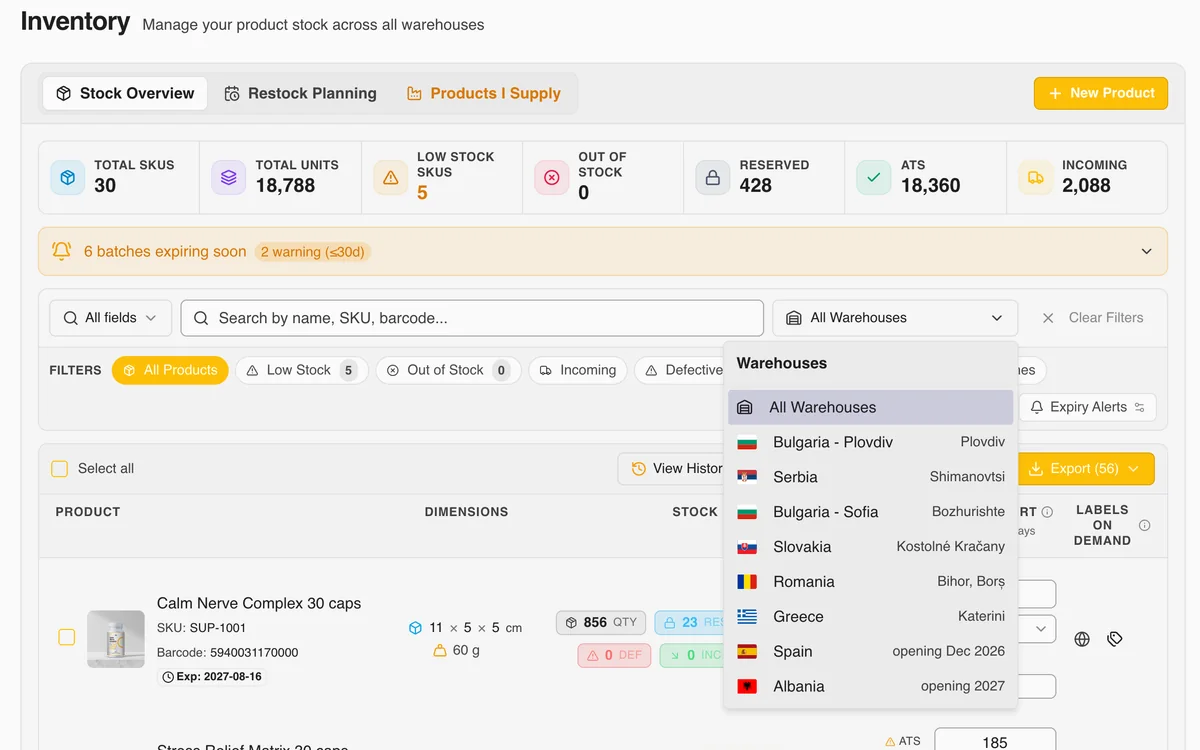Choose All Warehouses in the list
Image resolution: width=1200 pixels, height=750 pixels.
[871, 407]
